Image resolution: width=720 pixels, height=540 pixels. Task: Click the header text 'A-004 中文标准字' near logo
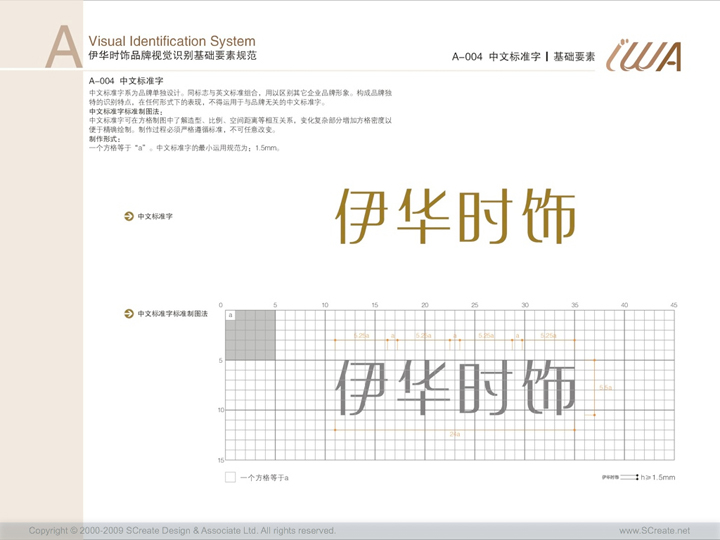click(496, 56)
